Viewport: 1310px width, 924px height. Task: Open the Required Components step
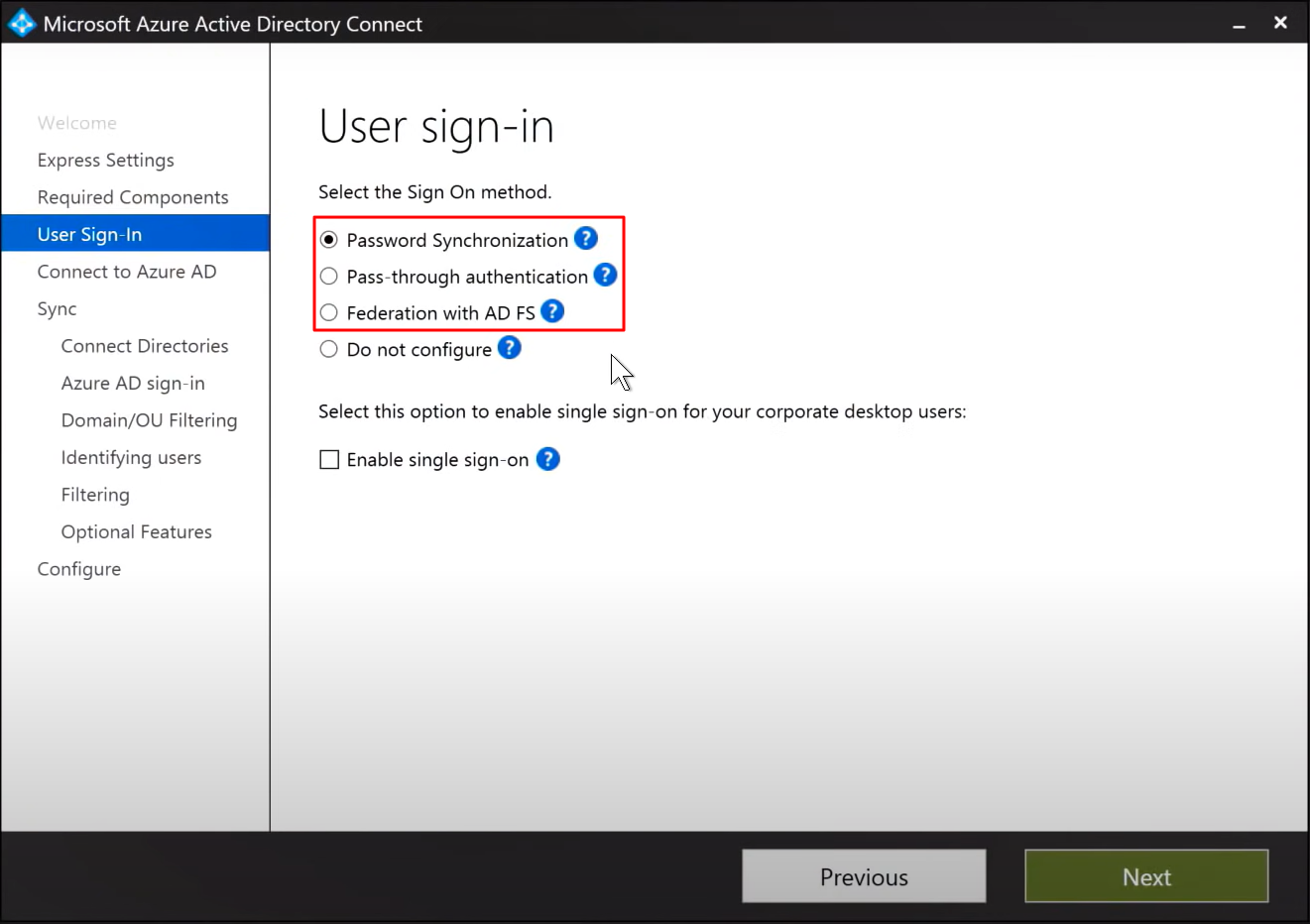point(132,196)
